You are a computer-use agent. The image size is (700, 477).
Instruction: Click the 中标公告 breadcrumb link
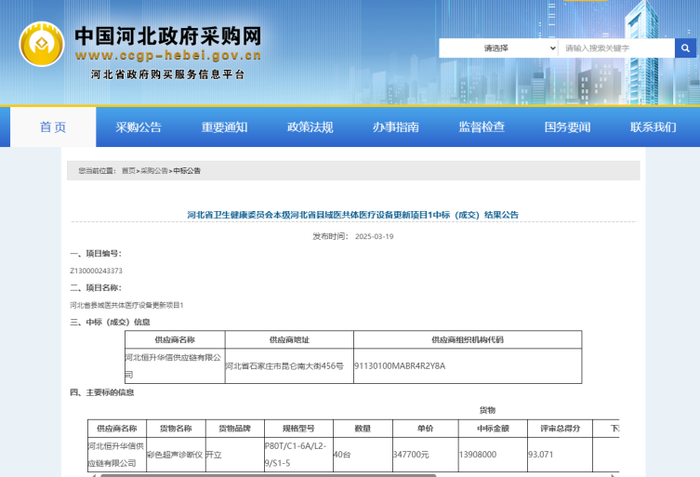[x=187, y=171]
